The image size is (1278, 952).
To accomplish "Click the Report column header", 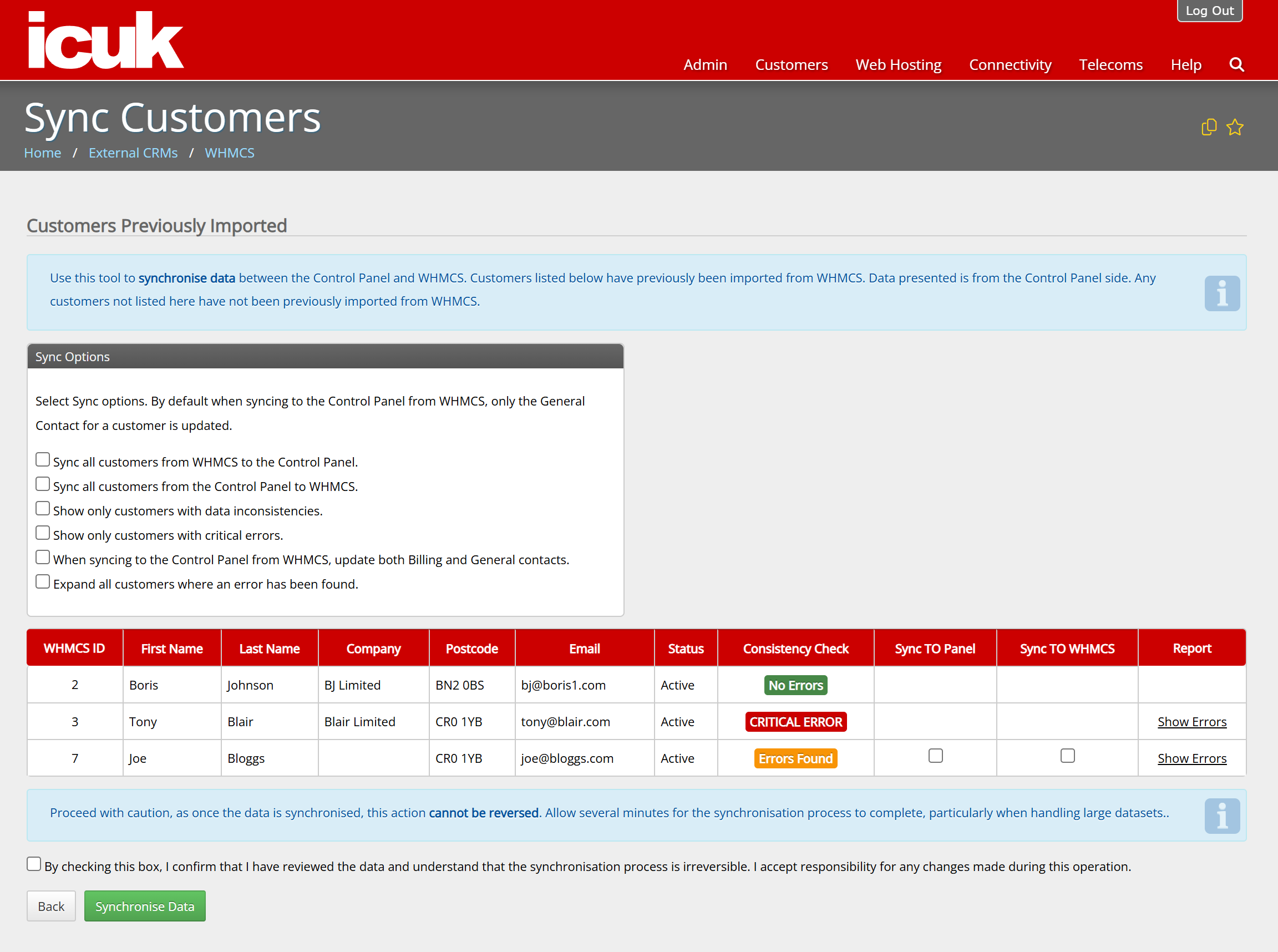I will tap(1192, 649).
